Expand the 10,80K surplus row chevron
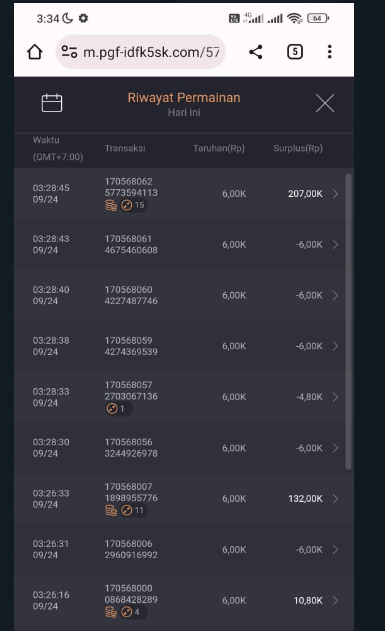Screen dimensions: 385x631 336,601
